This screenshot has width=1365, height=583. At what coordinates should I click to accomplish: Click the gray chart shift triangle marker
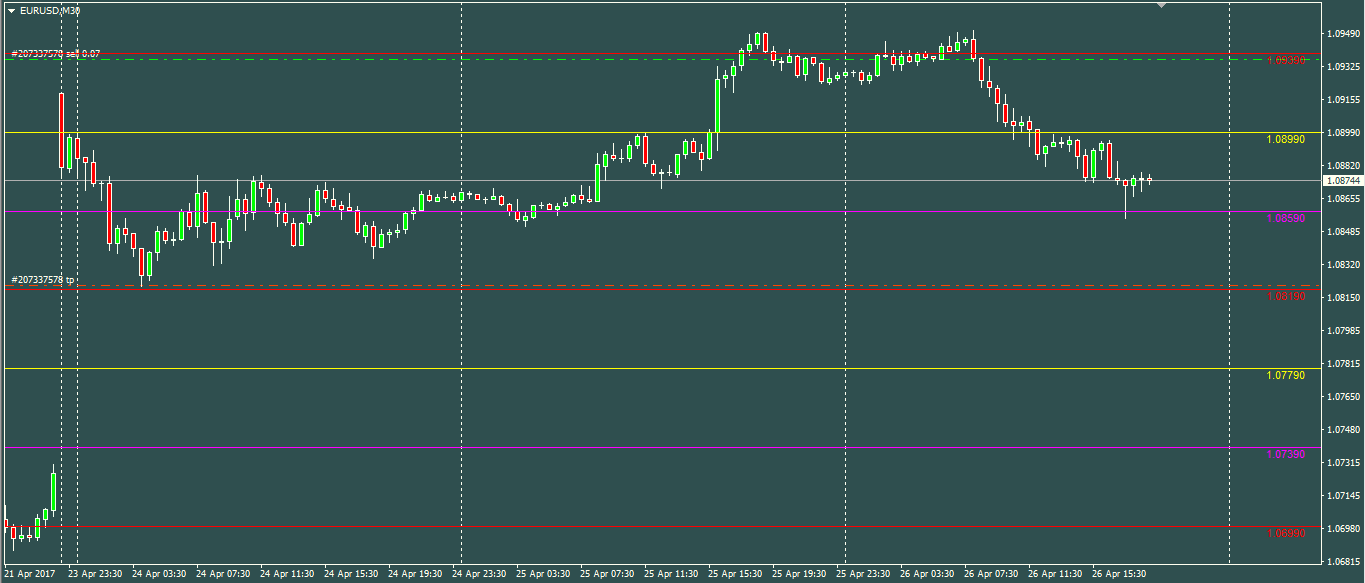pos(1161,6)
